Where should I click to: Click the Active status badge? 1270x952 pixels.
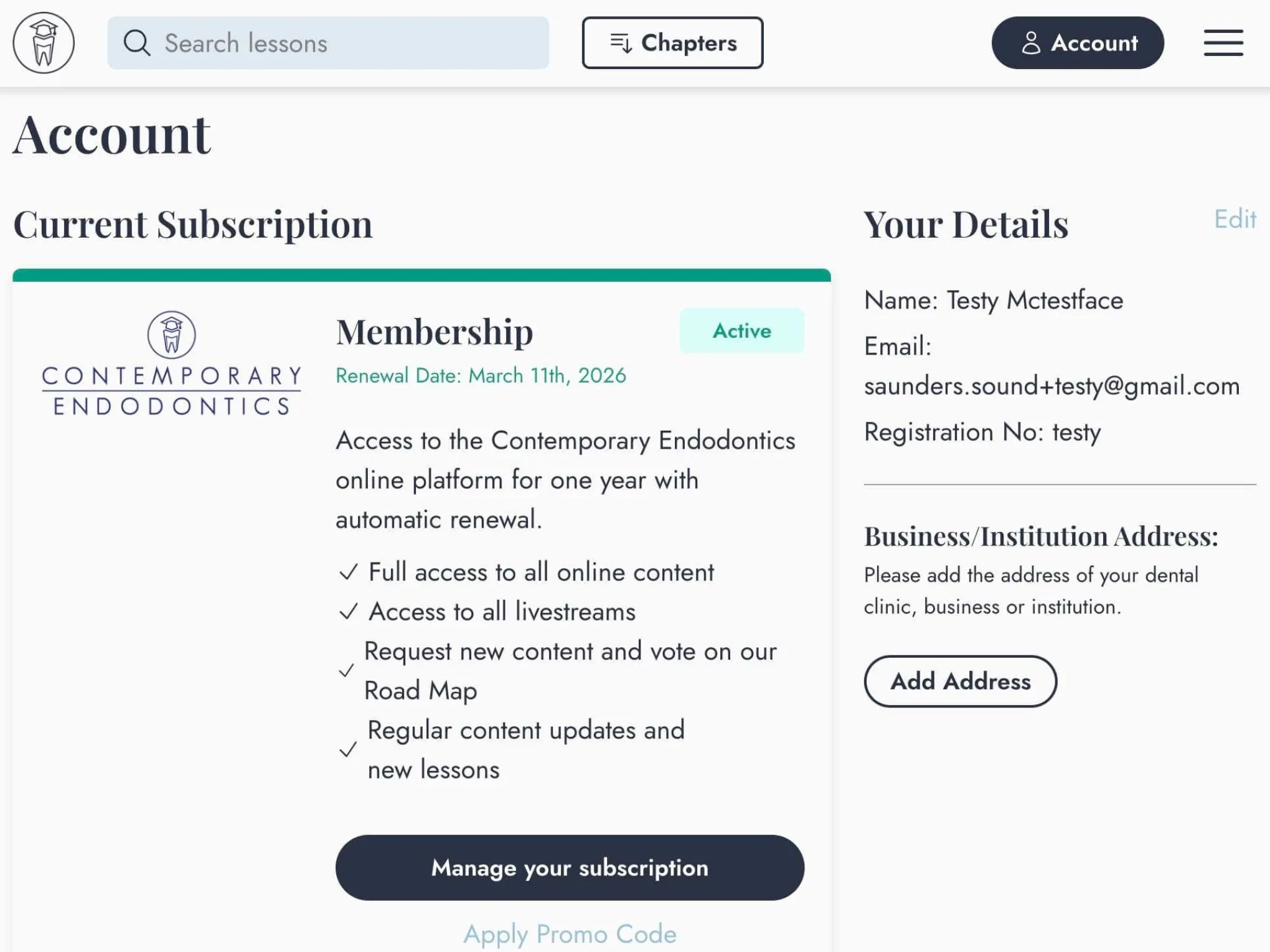[741, 330]
